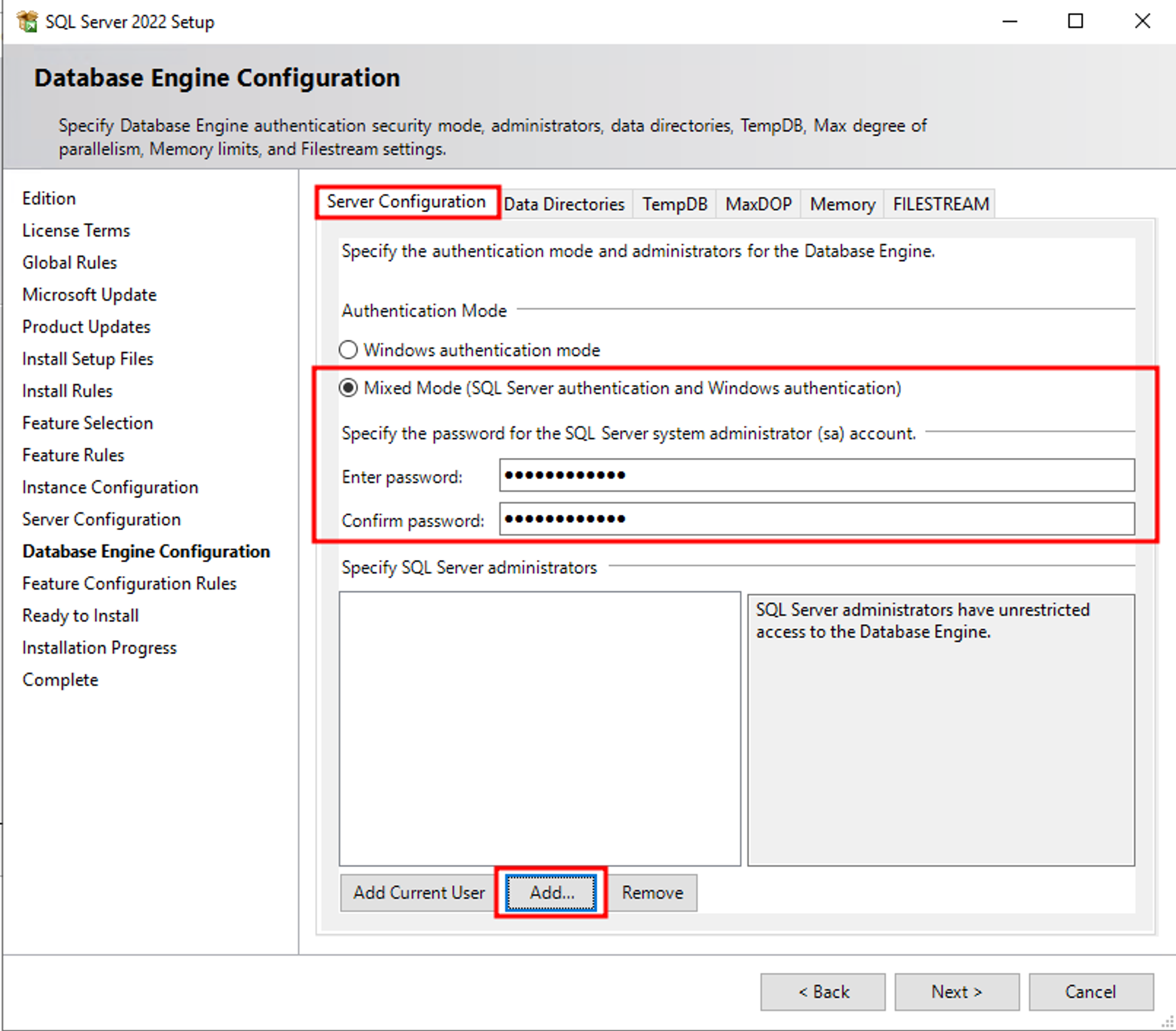
Task: Click the Next > button
Action: (957, 992)
